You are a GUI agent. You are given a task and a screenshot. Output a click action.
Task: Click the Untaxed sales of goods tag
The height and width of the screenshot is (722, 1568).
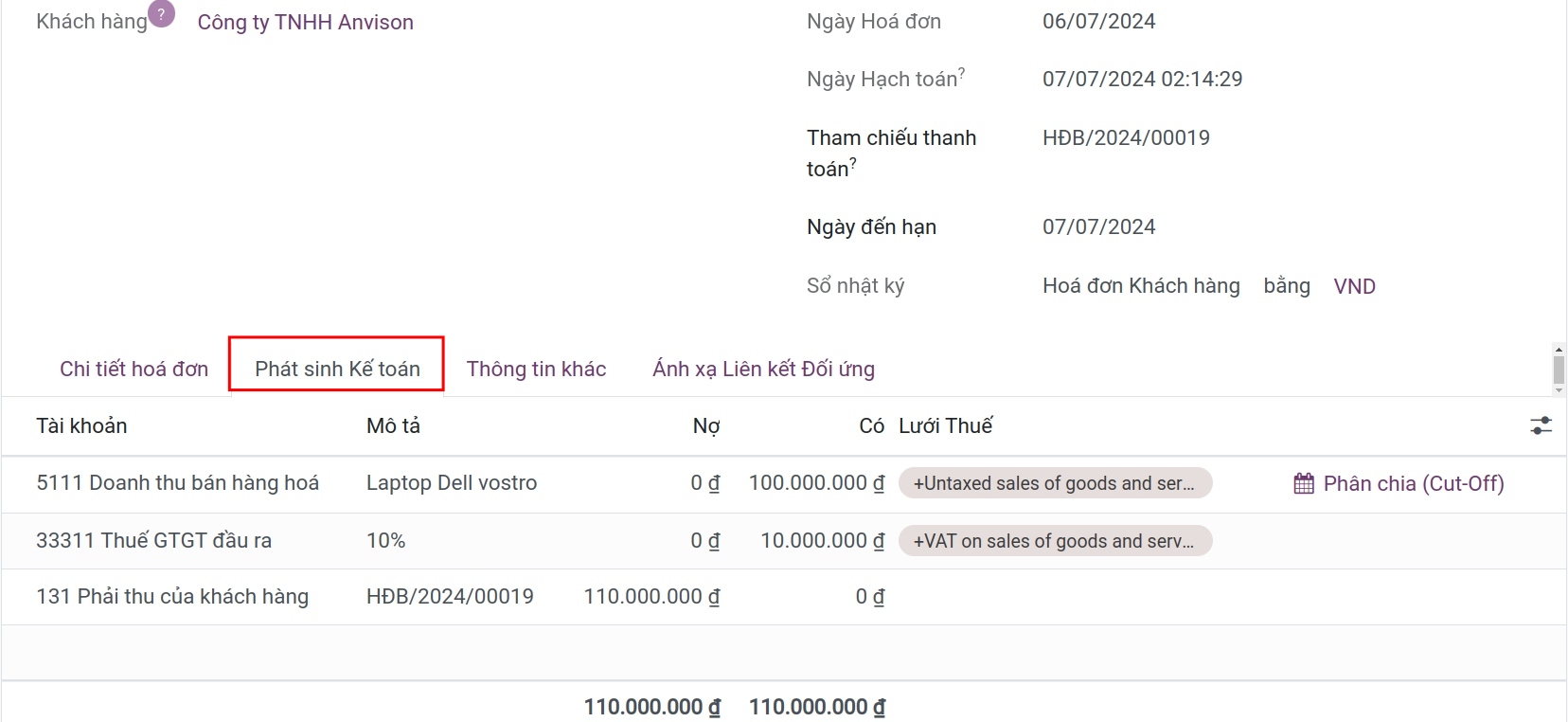point(1054,483)
